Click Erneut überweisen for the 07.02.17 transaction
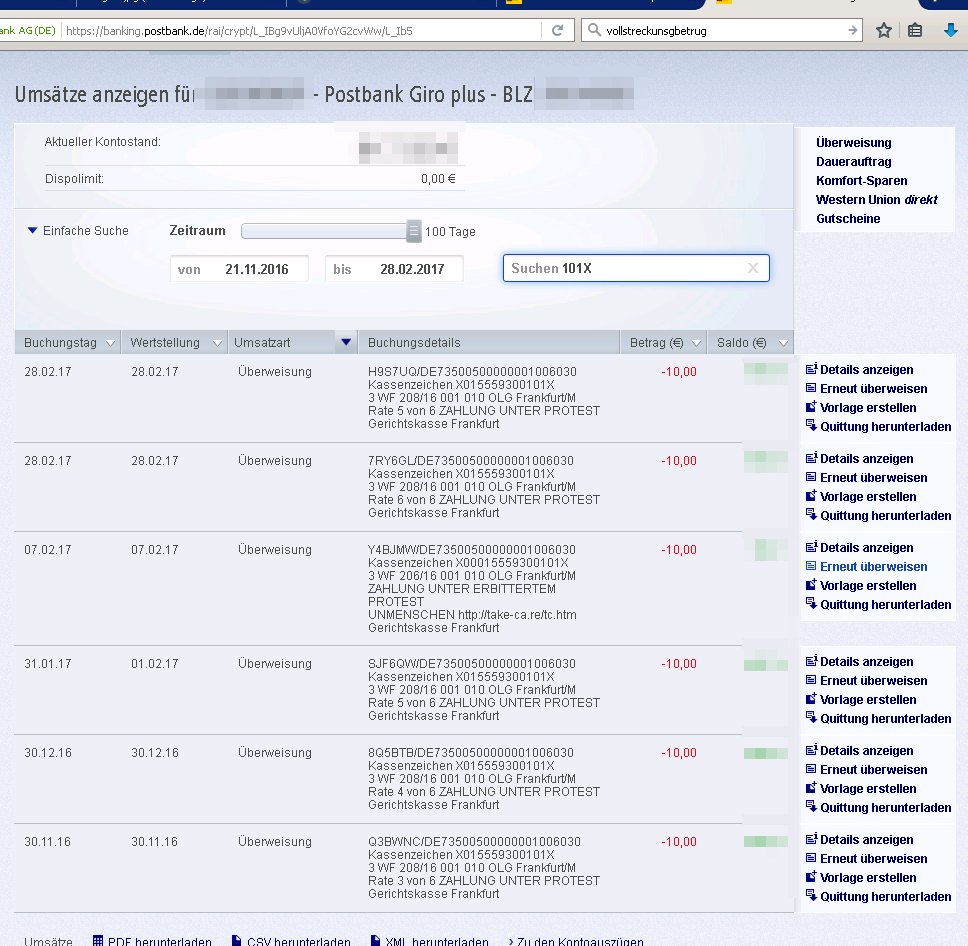Image resolution: width=968 pixels, height=946 pixels. click(x=873, y=567)
